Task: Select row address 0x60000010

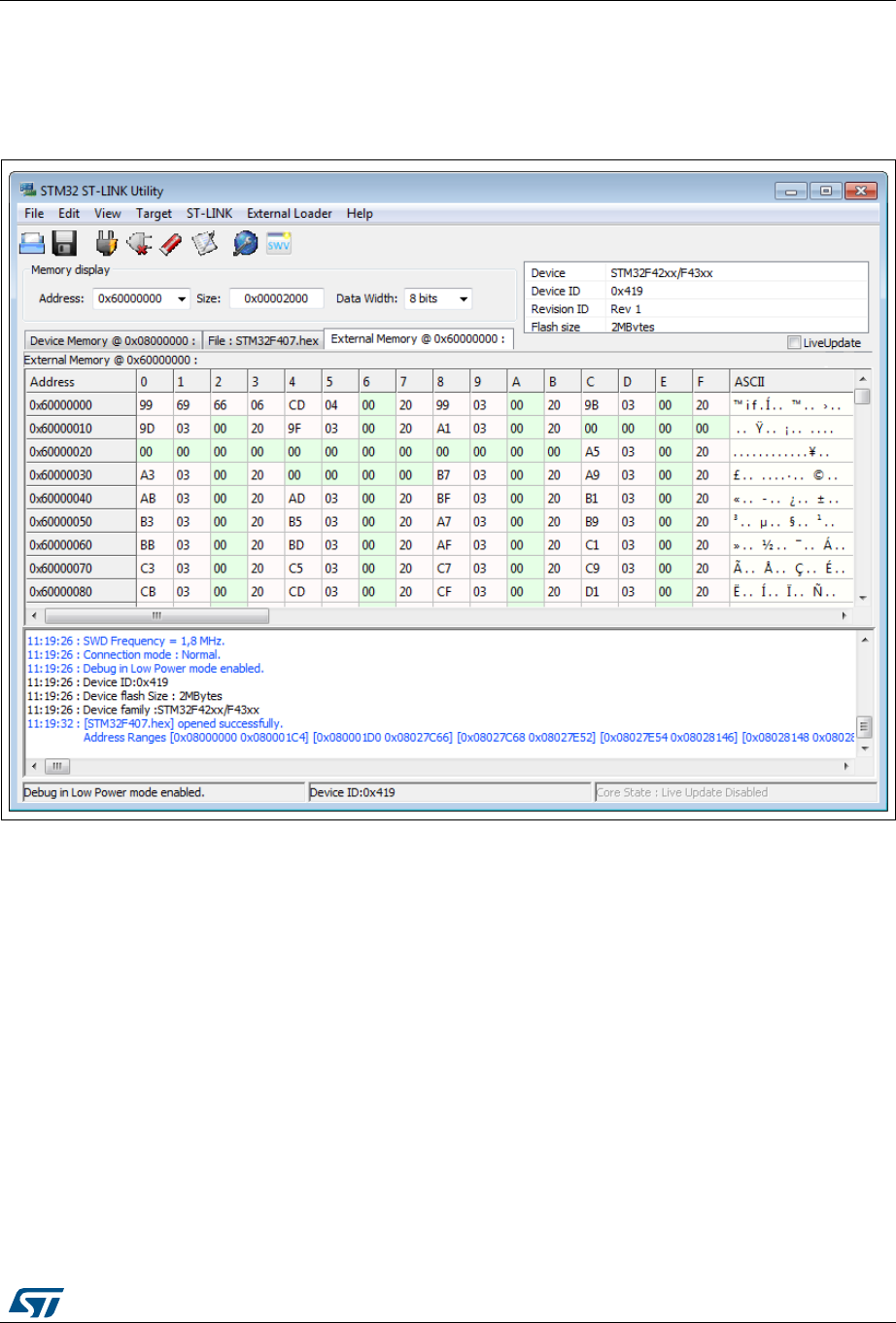Action: pyautogui.click(x=81, y=428)
